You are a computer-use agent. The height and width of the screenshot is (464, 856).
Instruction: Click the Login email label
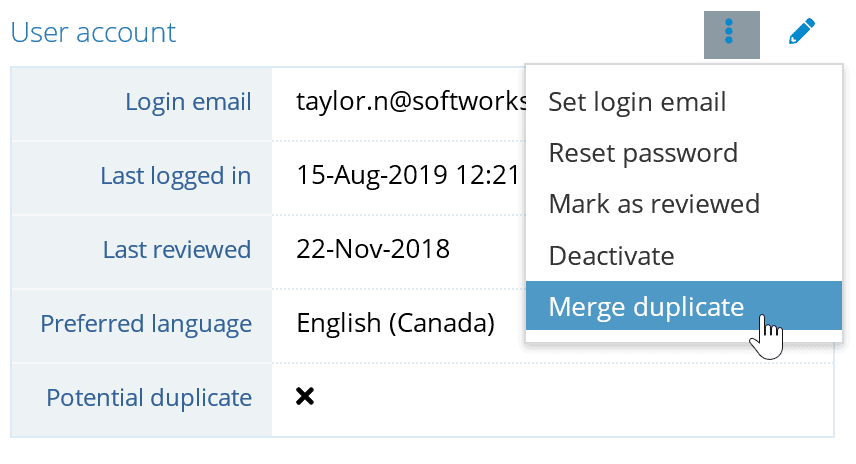coord(188,102)
